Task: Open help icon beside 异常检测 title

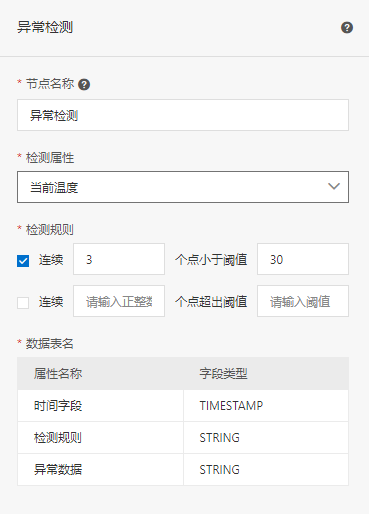Action: coord(347,28)
